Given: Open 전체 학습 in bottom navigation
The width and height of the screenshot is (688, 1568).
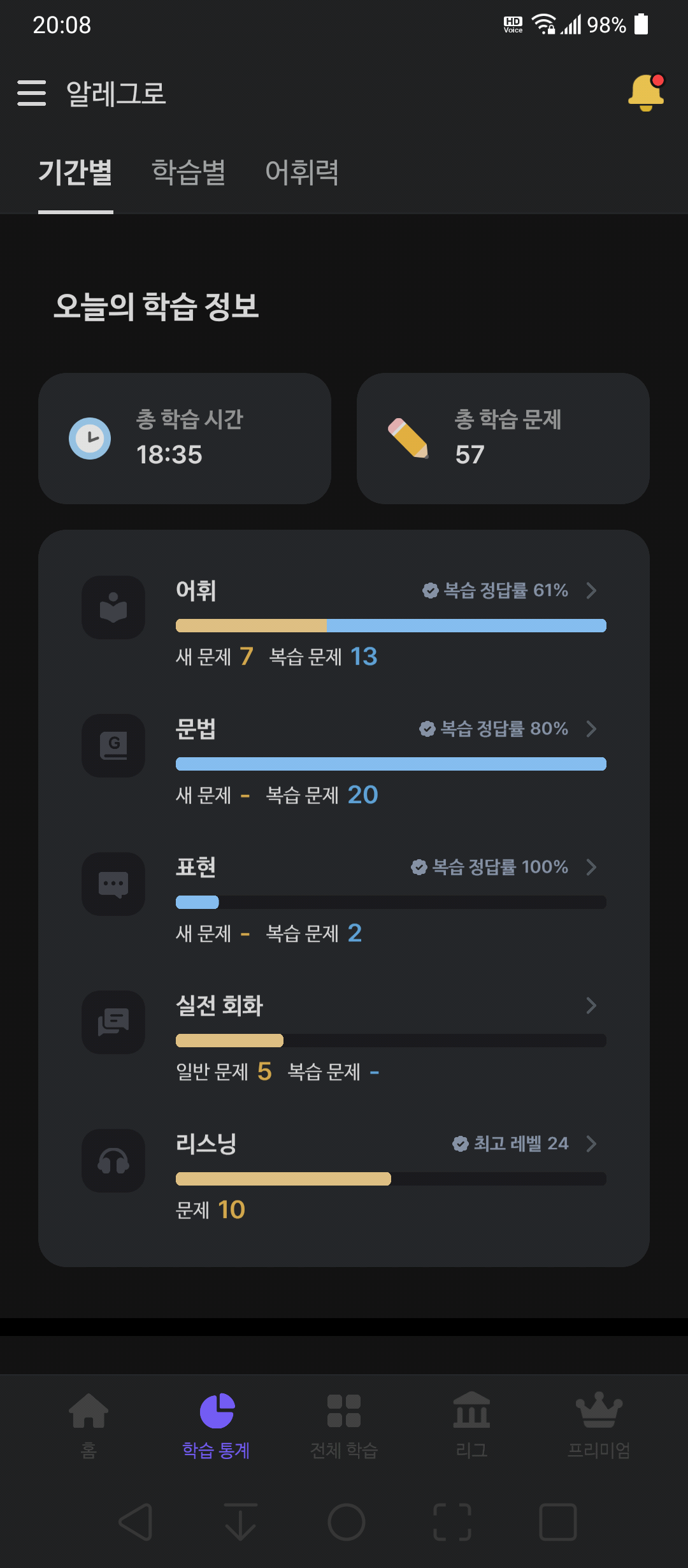Looking at the screenshot, I should [x=344, y=1425].
